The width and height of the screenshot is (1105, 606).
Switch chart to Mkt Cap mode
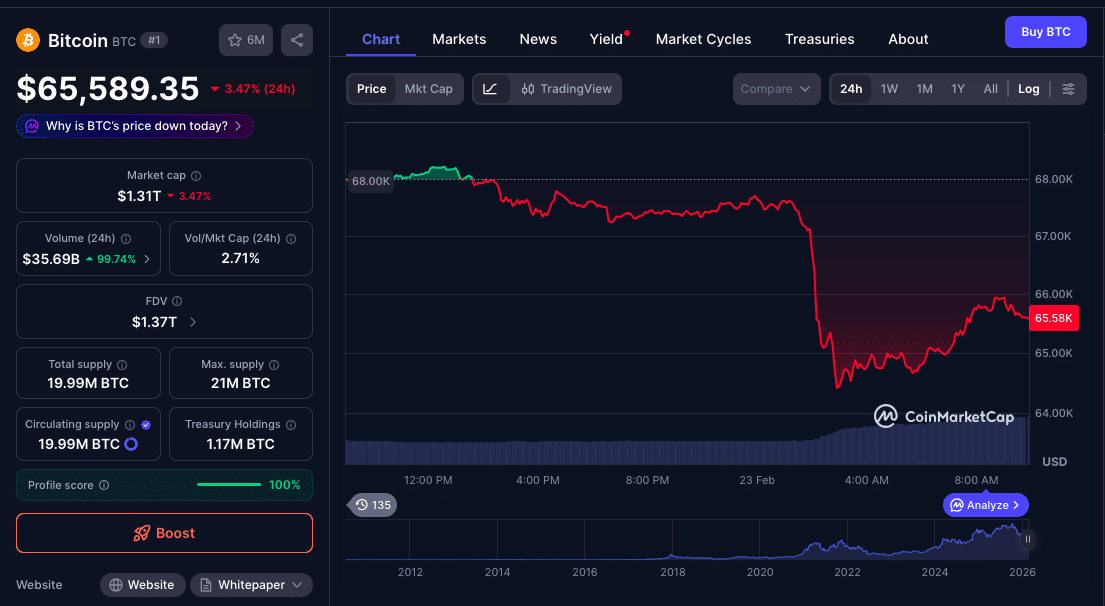428,89
